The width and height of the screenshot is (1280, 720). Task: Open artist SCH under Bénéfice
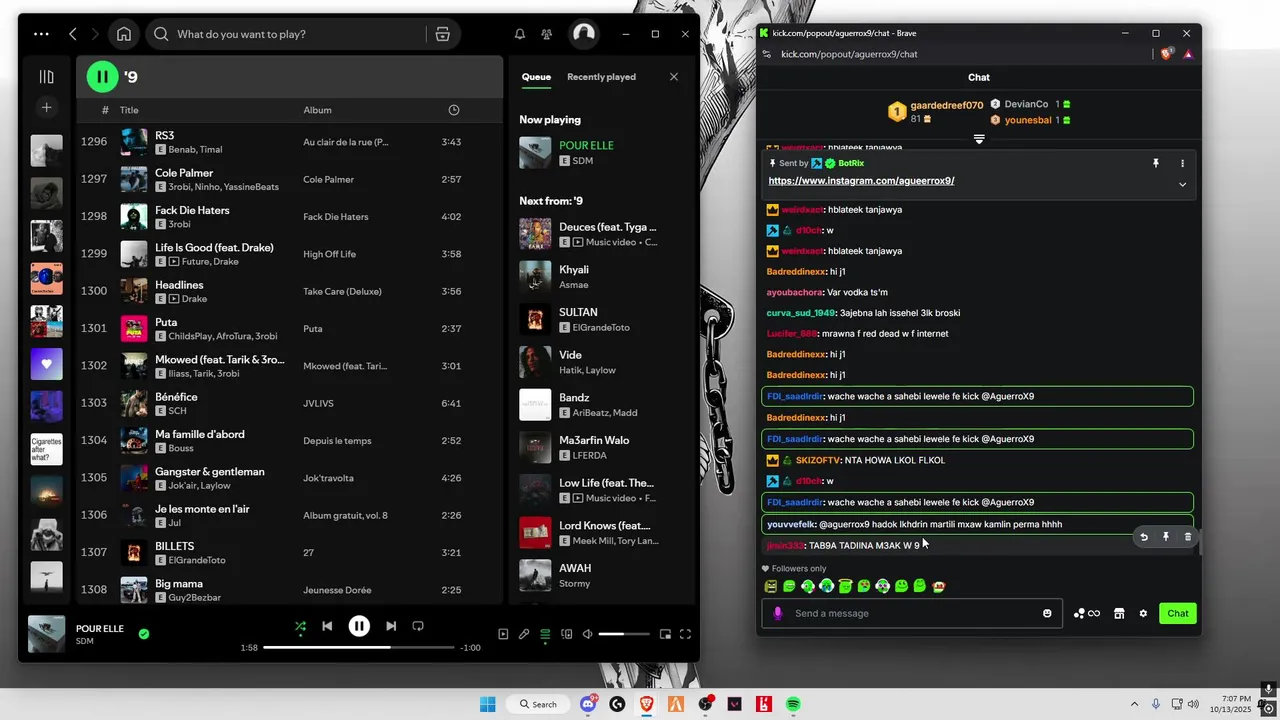[177, 411]
